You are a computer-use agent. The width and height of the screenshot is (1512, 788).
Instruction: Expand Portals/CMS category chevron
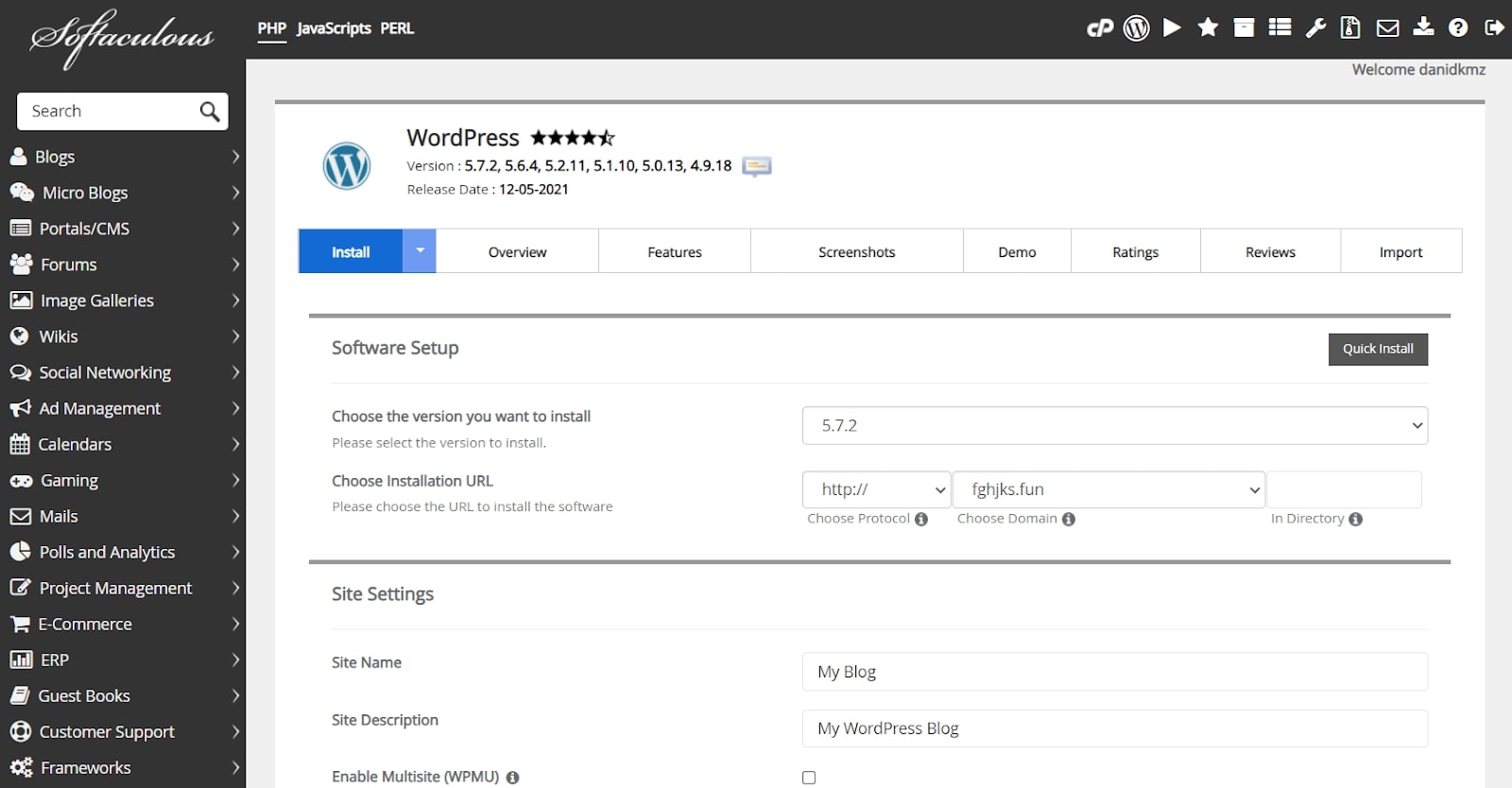pyautogui.click(x=235, y=229)
